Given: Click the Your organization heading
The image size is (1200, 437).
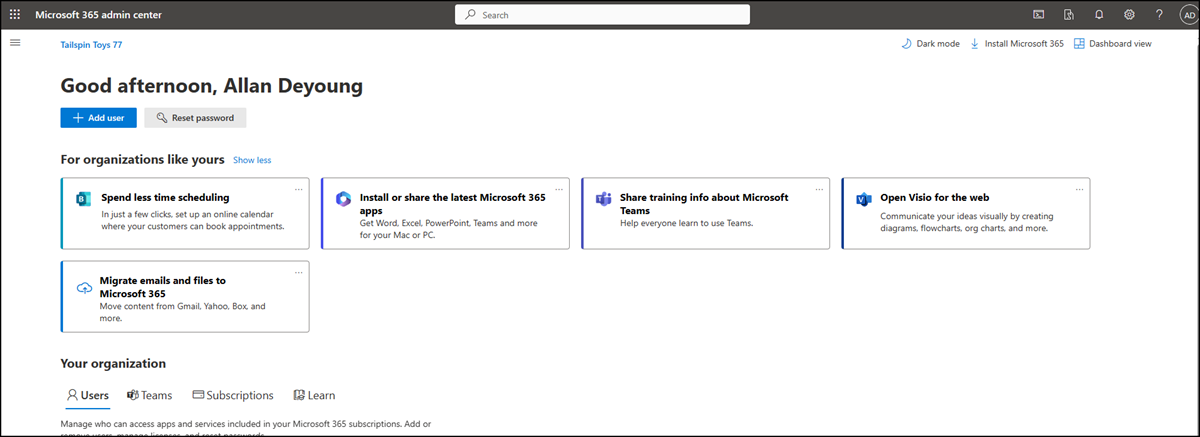Looking at the screenshot, I should click(113, 364).
